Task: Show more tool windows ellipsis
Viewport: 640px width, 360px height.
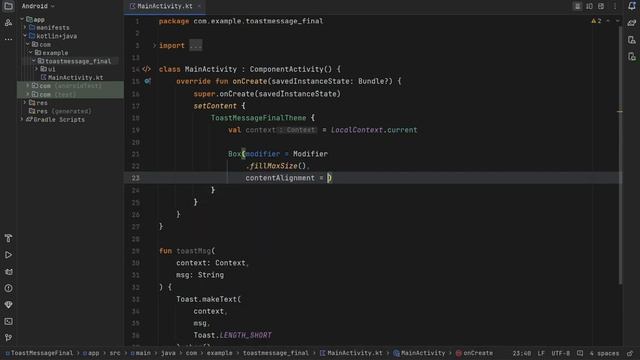Action: click(8, 40)
